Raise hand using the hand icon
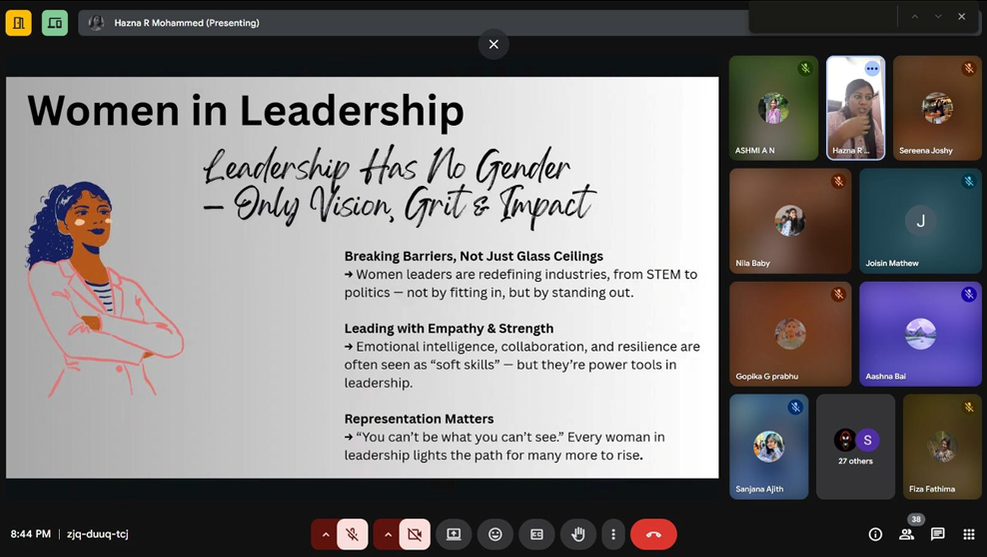This screenshot has height=557, width=987. pyautogui.click(x=578, y=534)
